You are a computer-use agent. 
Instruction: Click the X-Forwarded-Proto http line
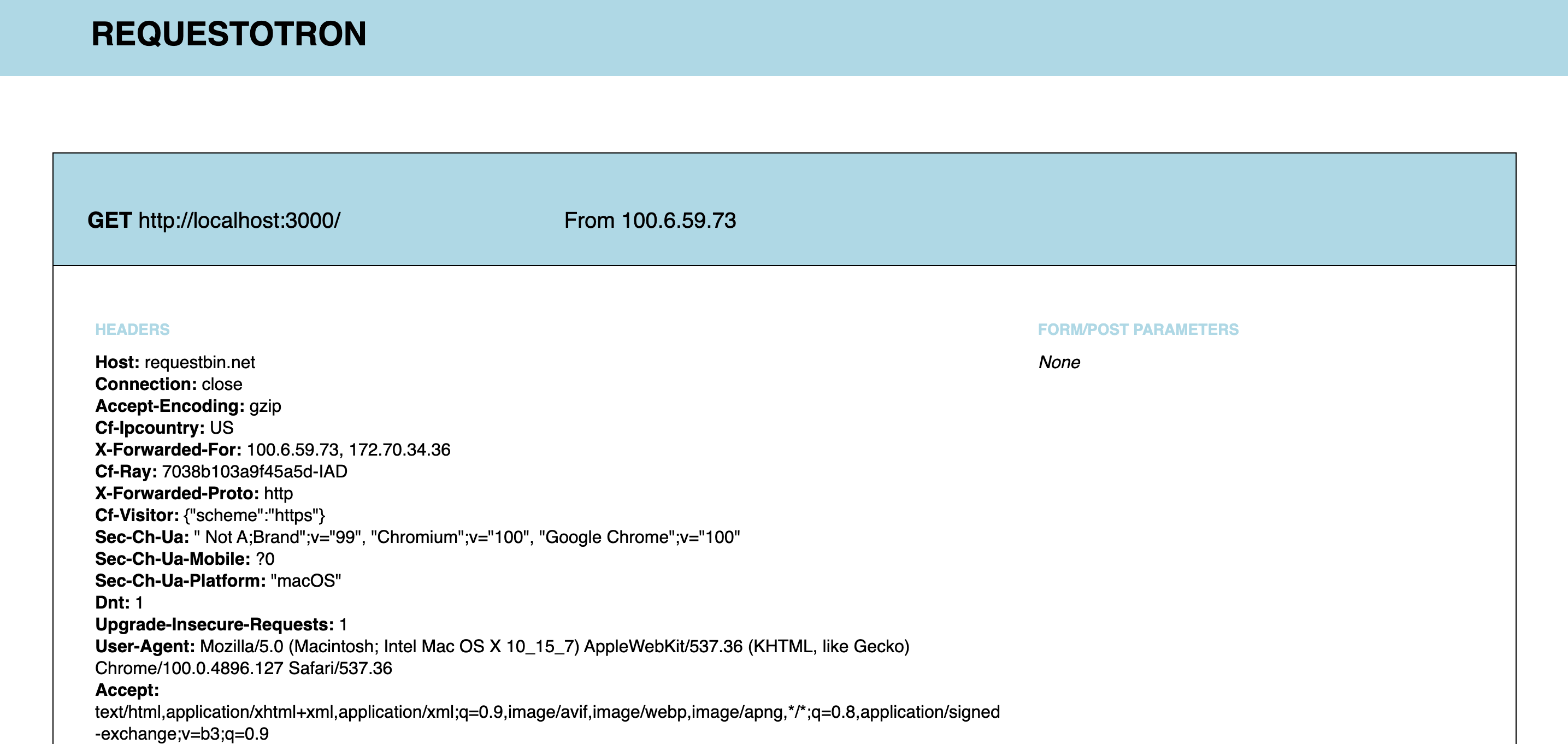pos(193,494)
